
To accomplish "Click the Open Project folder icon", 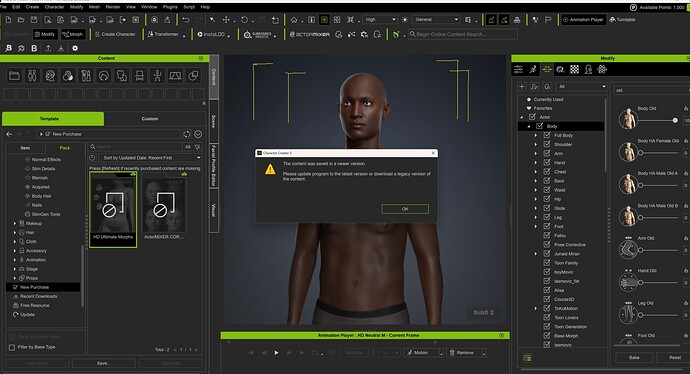I will pos(21,20).
